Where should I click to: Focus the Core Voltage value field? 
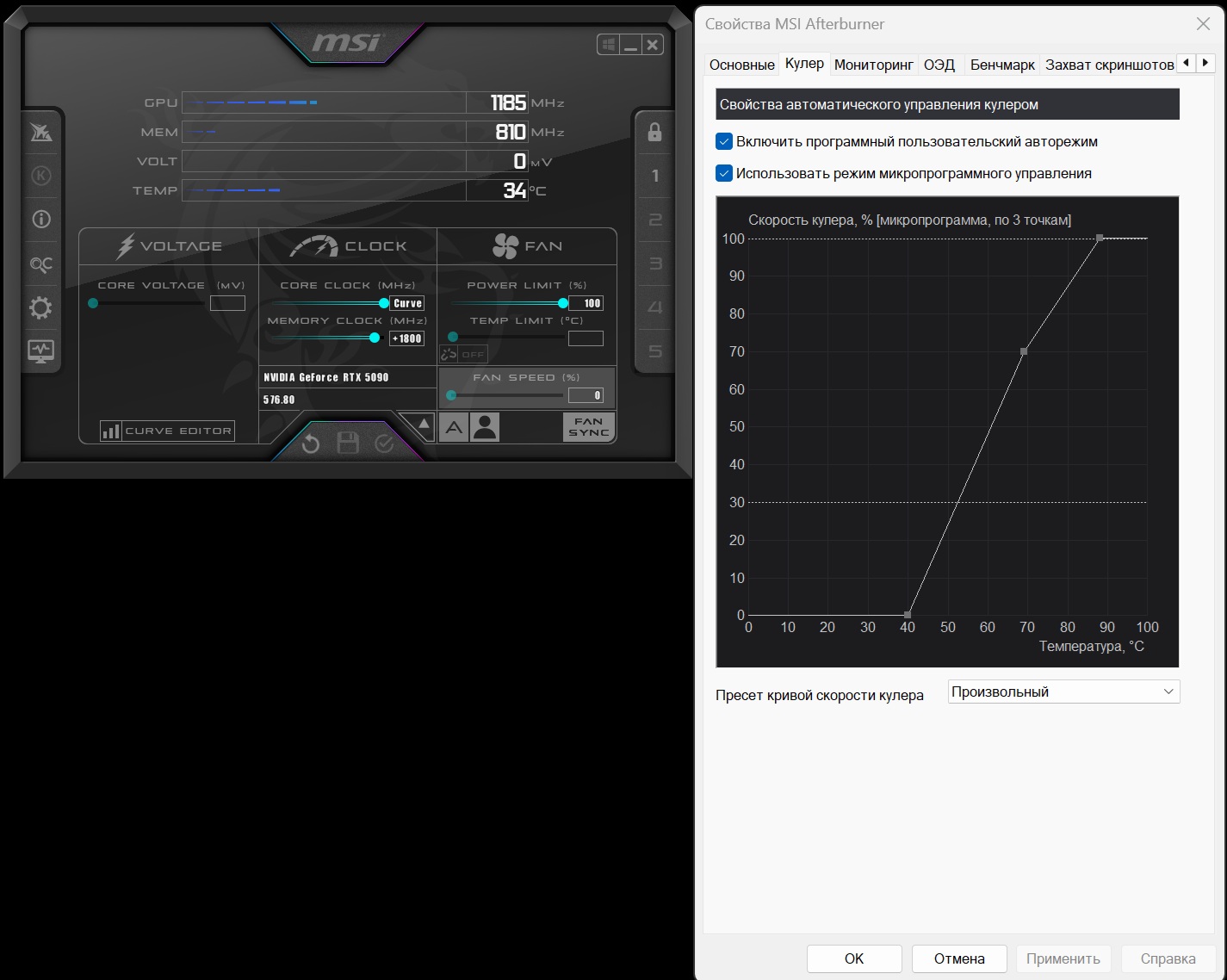point(227,303)
